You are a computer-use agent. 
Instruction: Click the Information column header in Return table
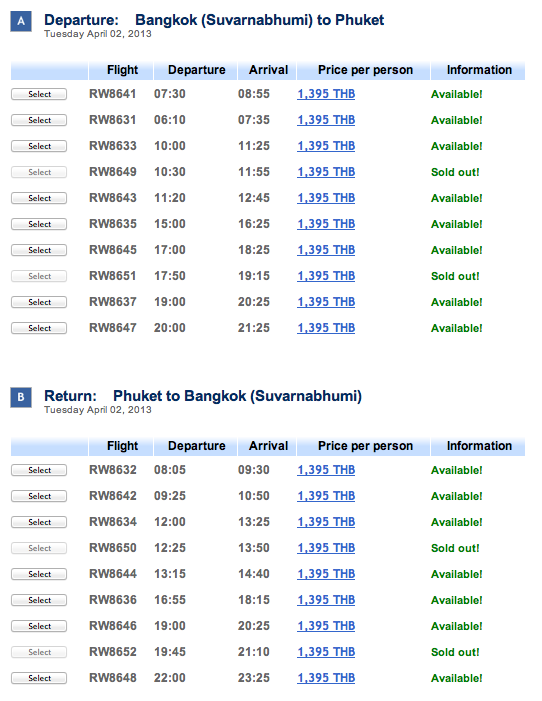pyautogui.click(x=478, y=446)
